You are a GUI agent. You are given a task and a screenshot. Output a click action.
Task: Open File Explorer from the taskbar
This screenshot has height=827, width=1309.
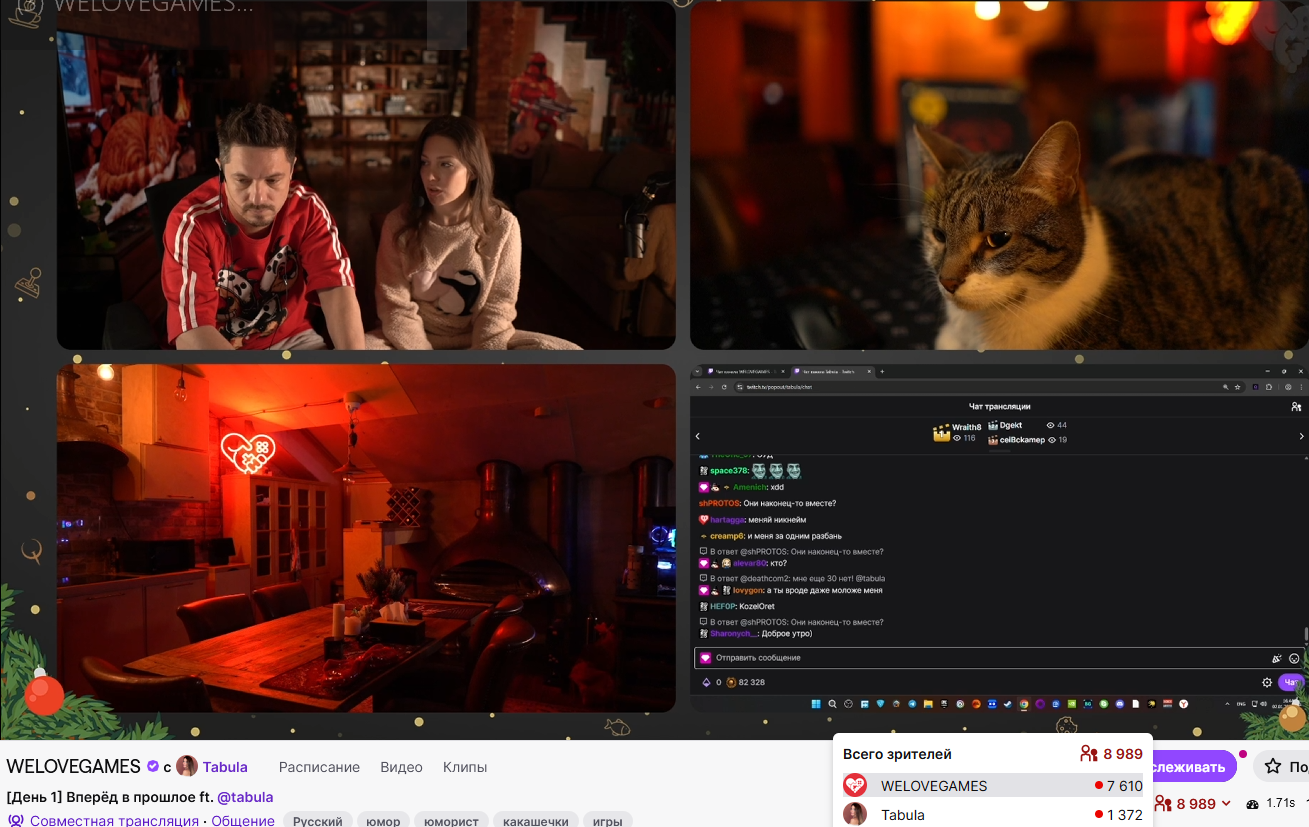pyautogui.click(x=928, y=704)
